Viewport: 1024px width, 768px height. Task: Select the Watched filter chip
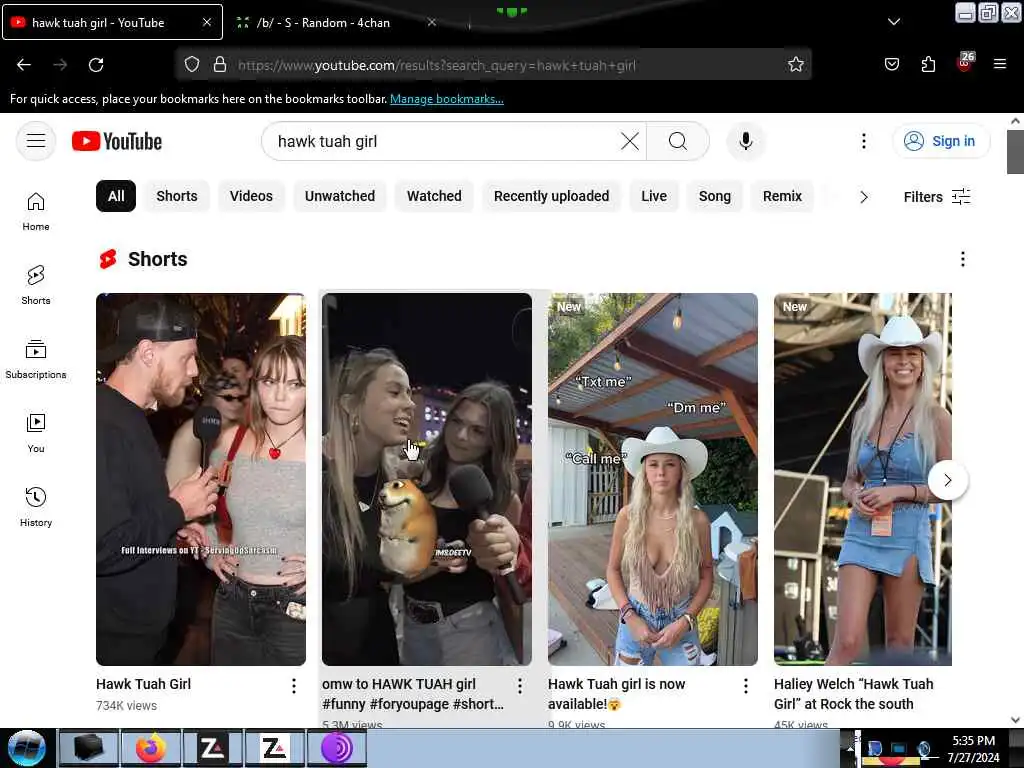[434, 196]
